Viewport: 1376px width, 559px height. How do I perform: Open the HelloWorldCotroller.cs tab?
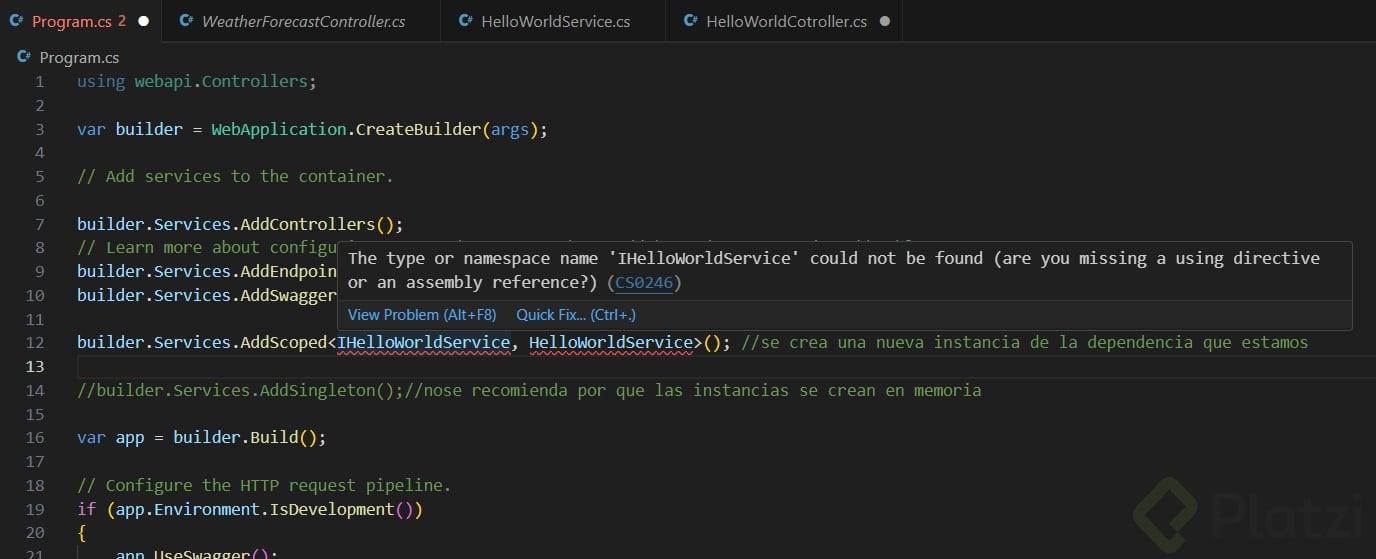(786, 21)
